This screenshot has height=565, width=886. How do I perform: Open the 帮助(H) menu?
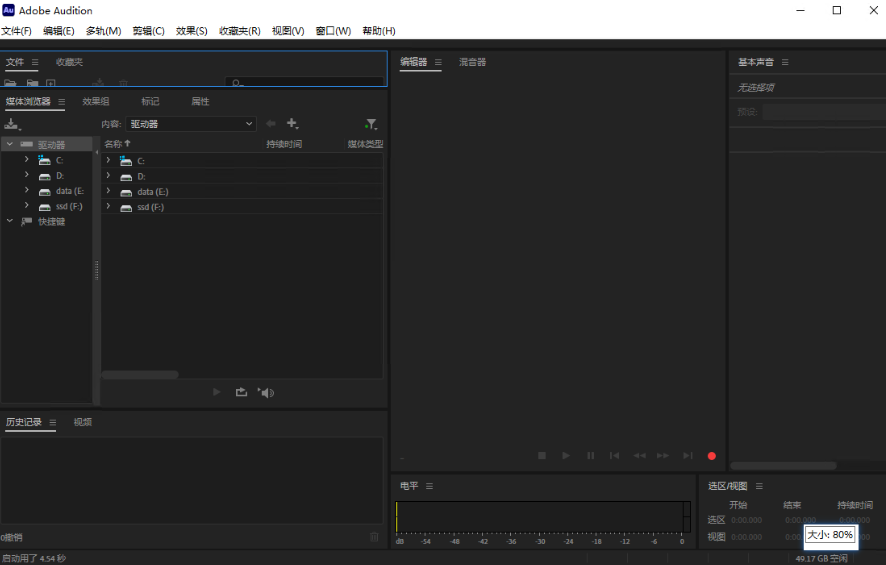[379, 31]
